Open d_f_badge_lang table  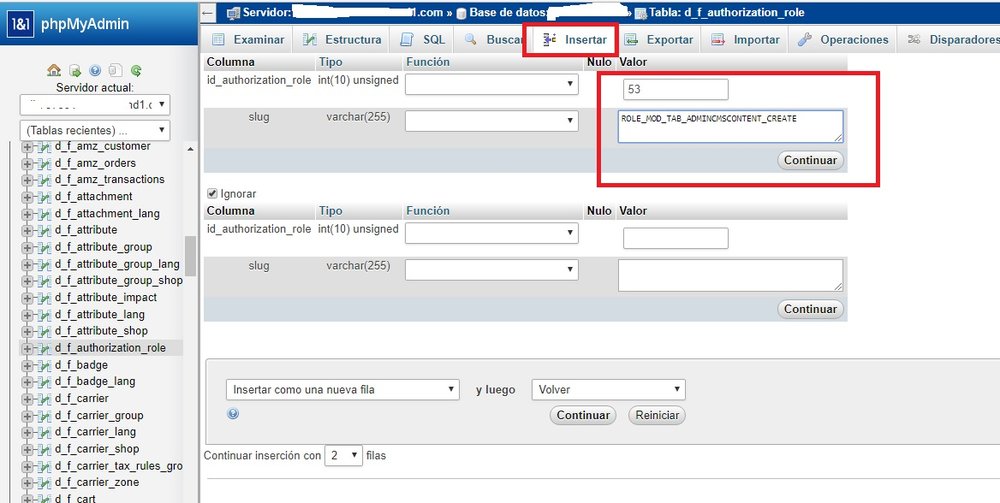(x=95, y=381)
